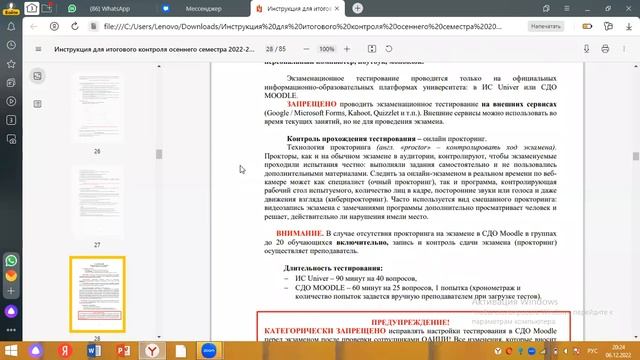Click the fit to page button

tap(372, 49)
